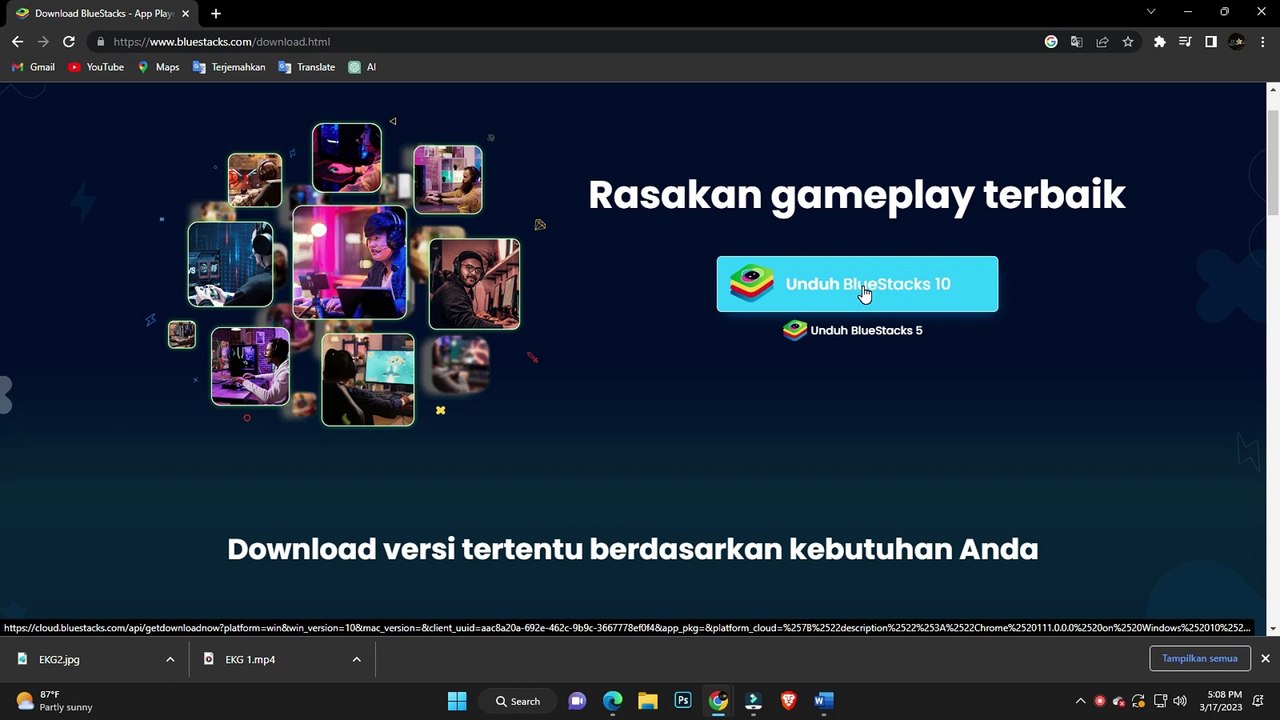The height and width of the screenshot is (720, 1280).
Task: Click the Unduh BlueStacks 5 link
Action: coord(853,330)
